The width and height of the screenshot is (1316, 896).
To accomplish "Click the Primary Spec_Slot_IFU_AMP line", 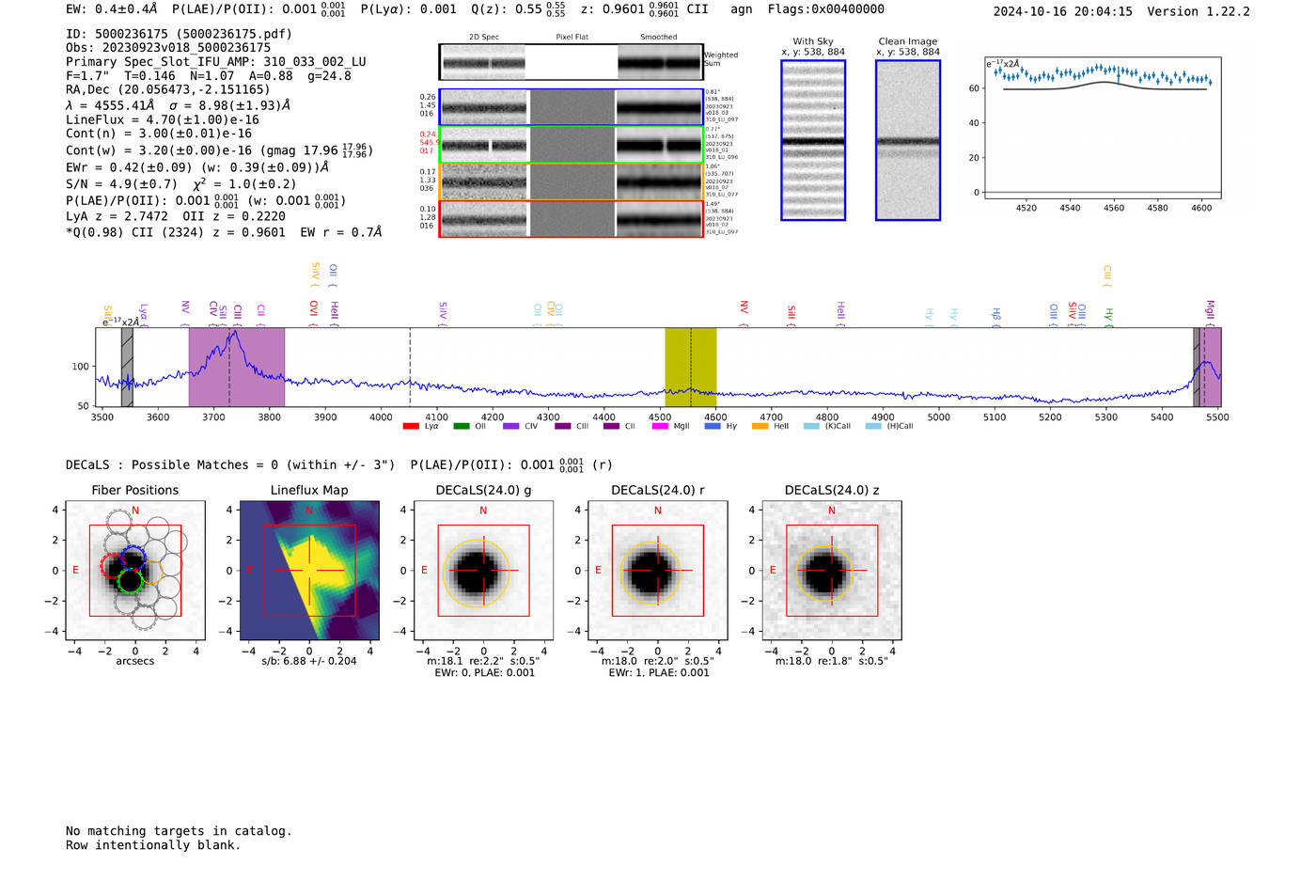I will [216, 62].
